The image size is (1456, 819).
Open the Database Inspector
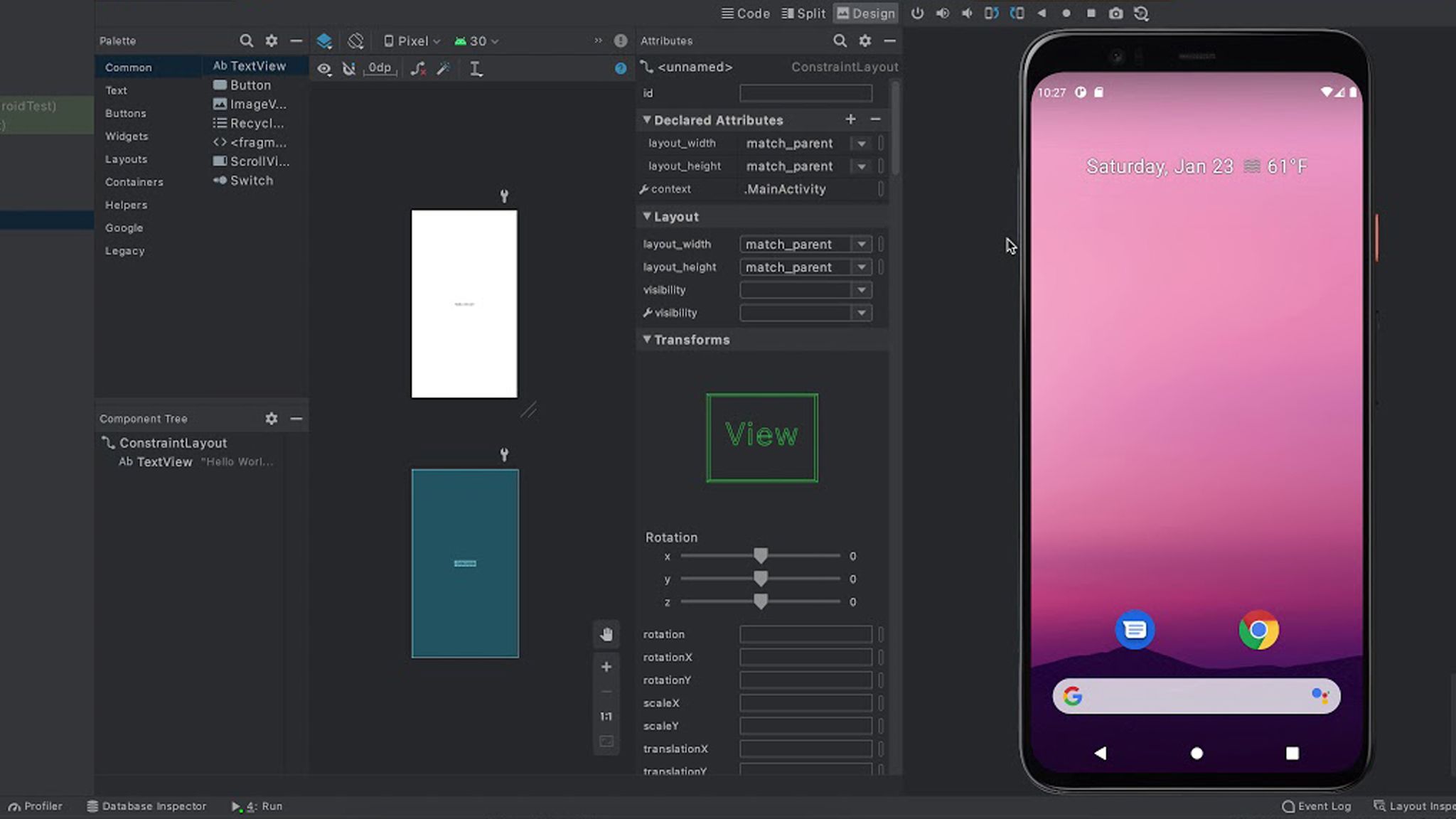coord(146,805)
